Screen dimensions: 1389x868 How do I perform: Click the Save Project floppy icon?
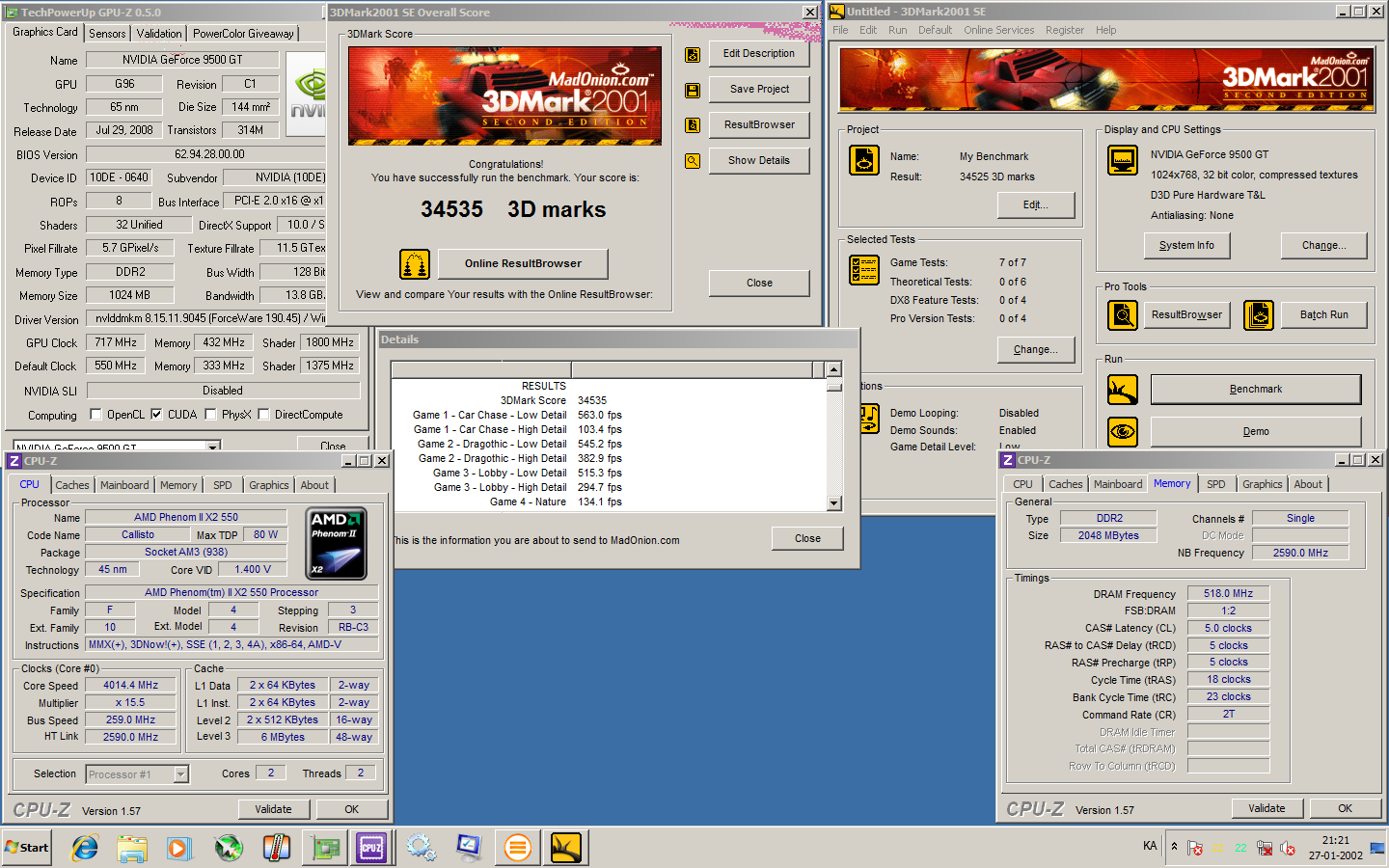693,91
